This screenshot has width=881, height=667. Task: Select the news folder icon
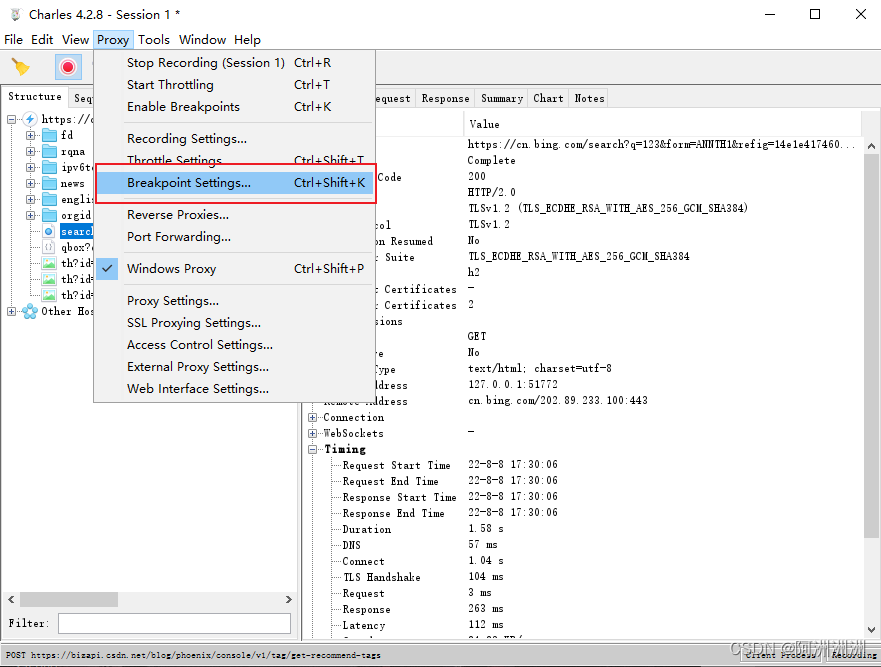[x=49, y=184]
